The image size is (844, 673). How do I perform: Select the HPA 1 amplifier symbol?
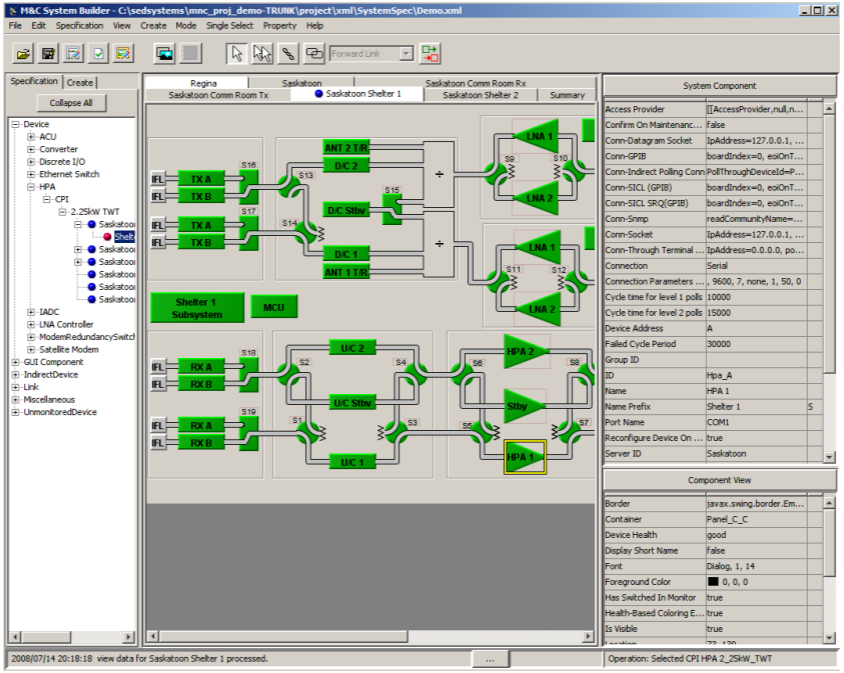(524, 457)
